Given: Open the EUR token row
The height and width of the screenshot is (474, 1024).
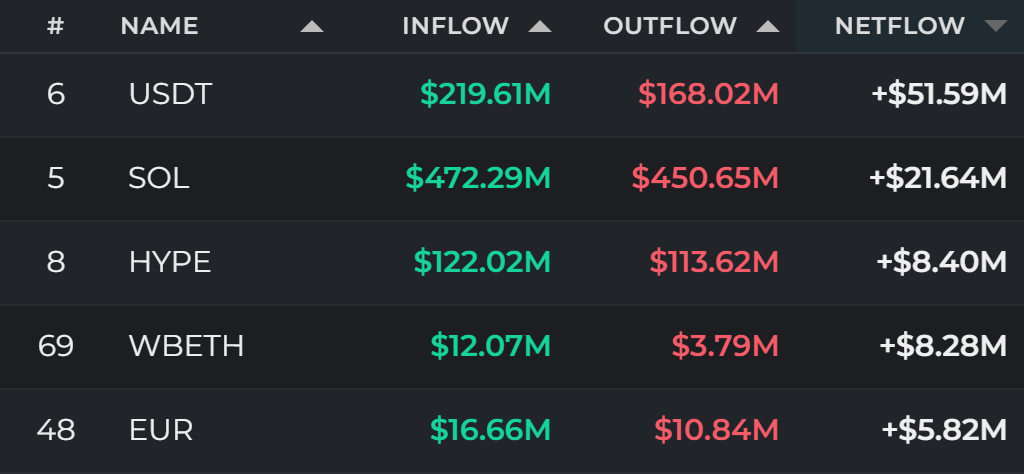Looking at the screenshot, I should pos(512,430).
